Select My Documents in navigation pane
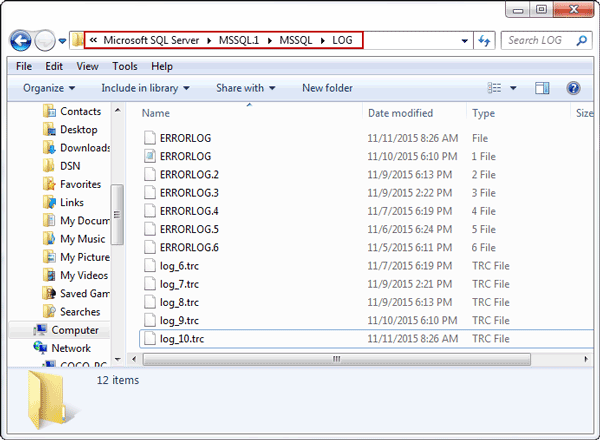 point(77,221)
